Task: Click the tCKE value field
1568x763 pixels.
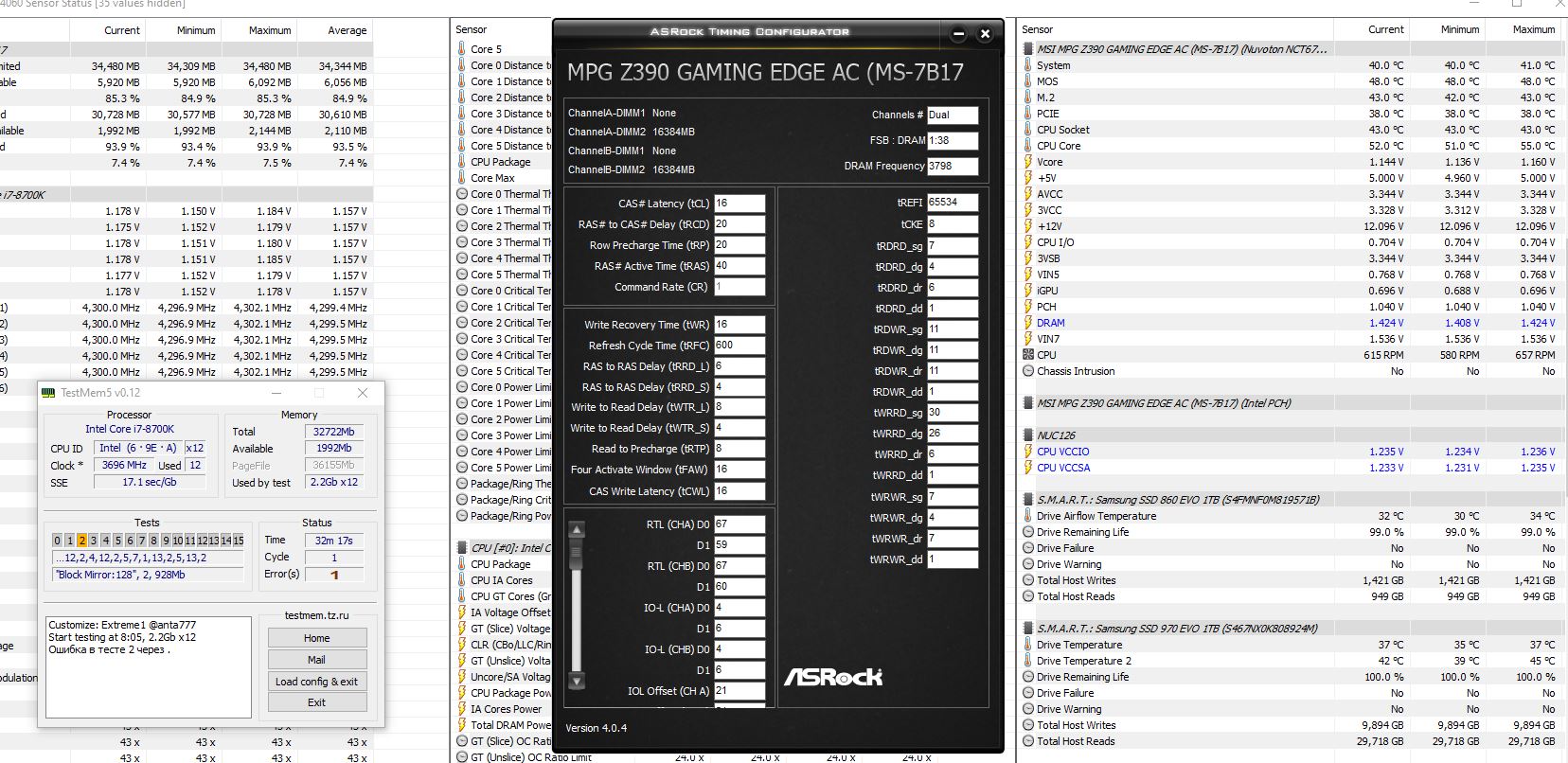Action: 952,224
